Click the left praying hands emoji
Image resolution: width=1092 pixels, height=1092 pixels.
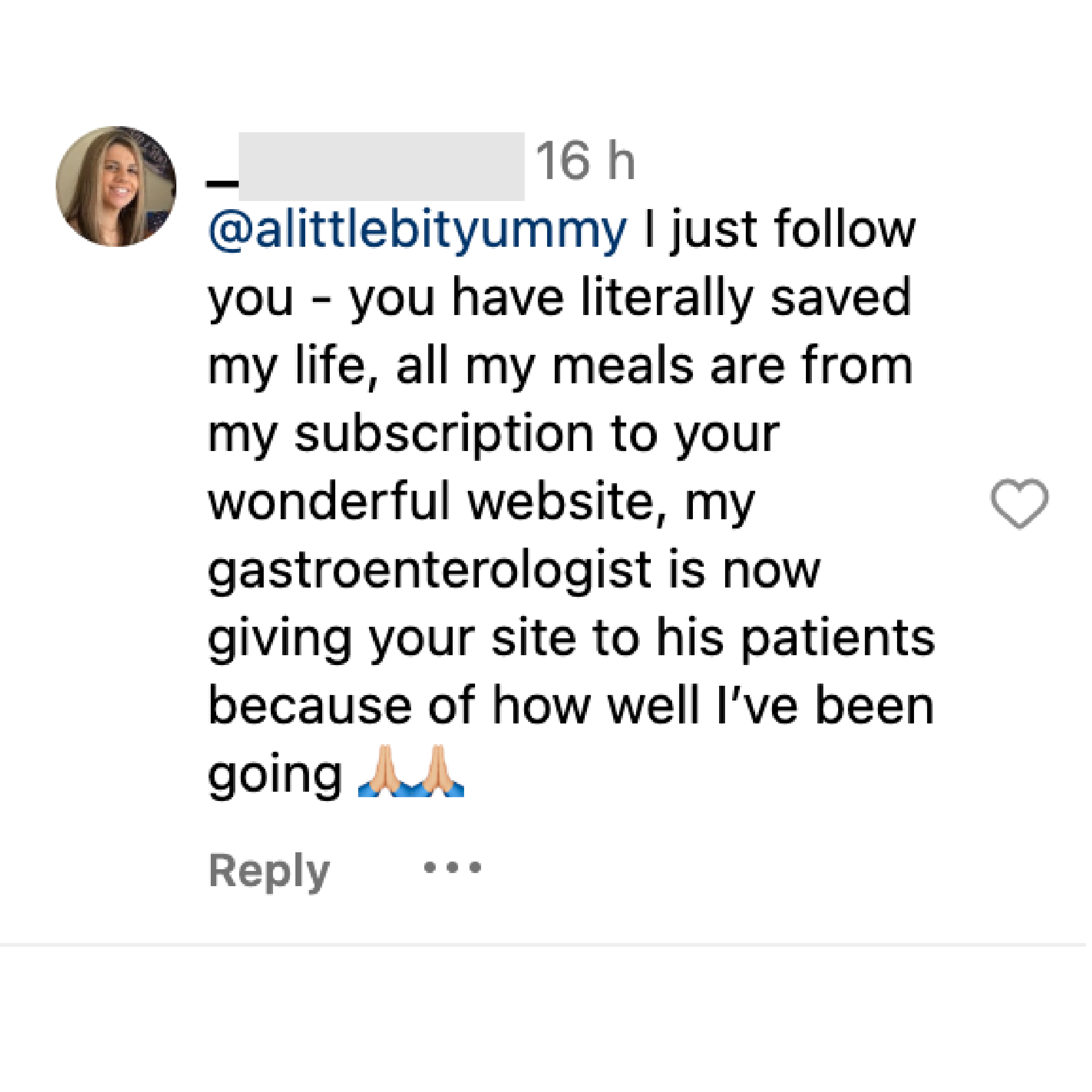(384, 772)
